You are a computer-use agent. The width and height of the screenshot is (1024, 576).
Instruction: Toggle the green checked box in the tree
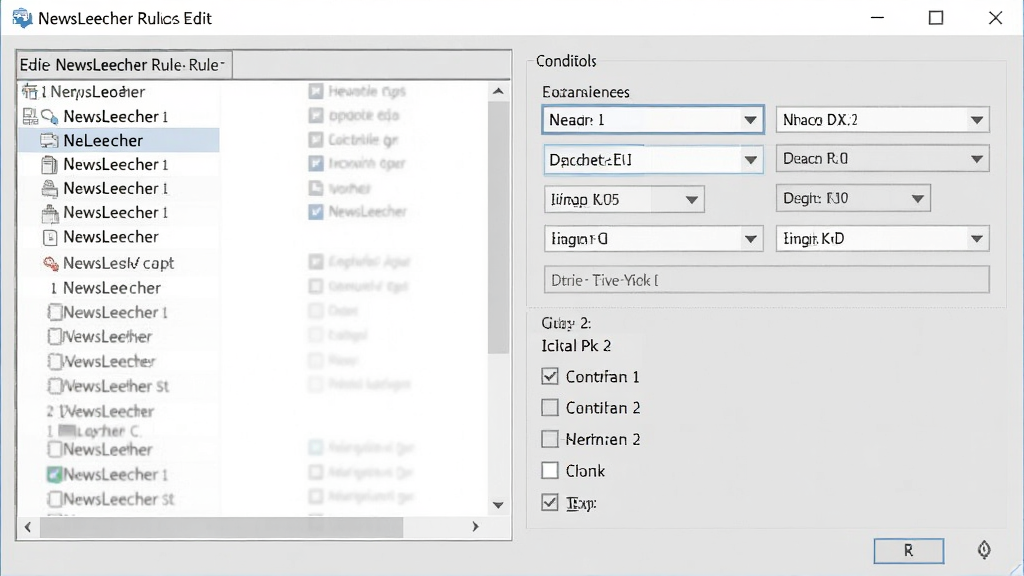pos(55,474)
